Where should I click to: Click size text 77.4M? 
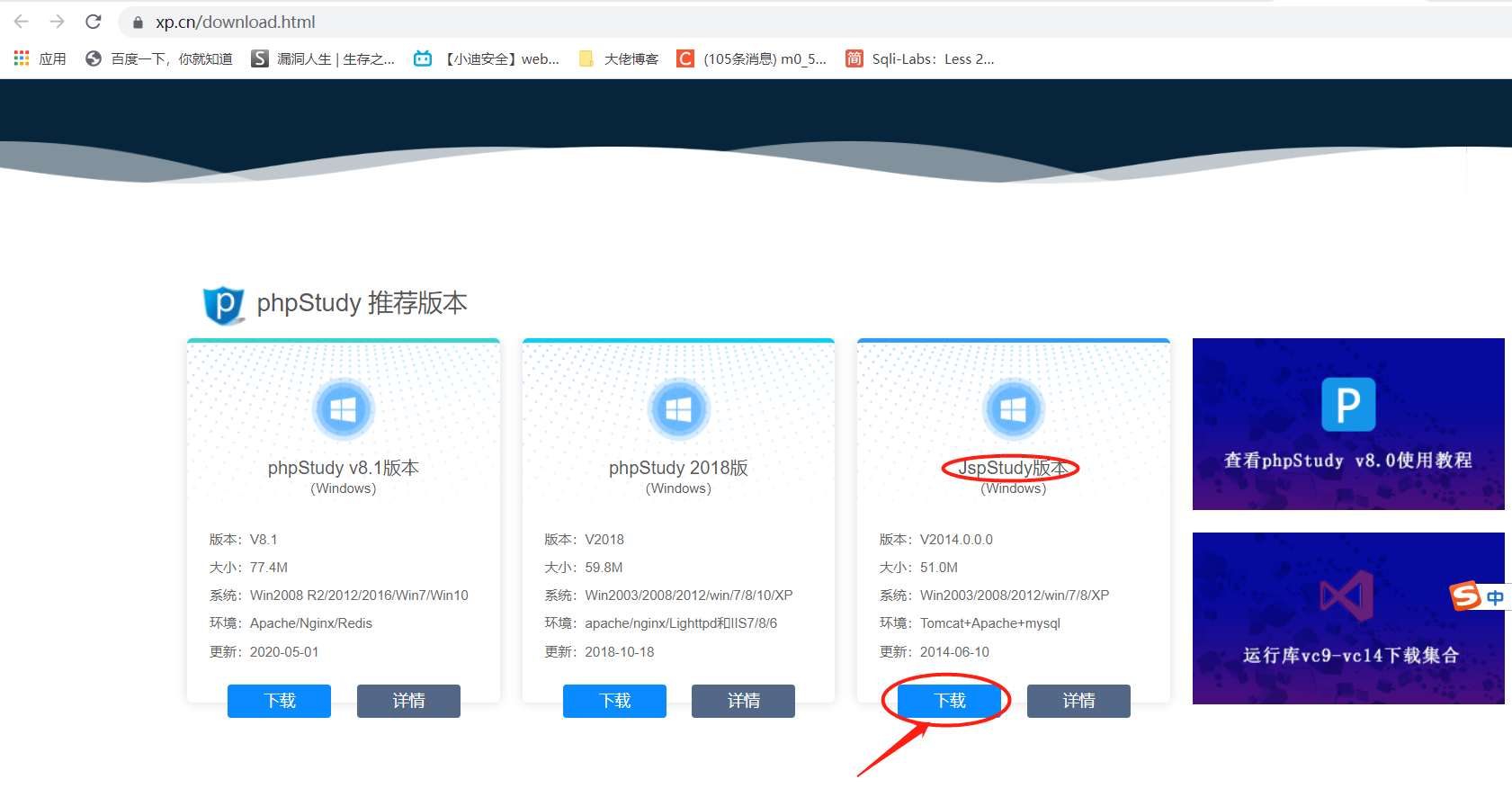269,568
